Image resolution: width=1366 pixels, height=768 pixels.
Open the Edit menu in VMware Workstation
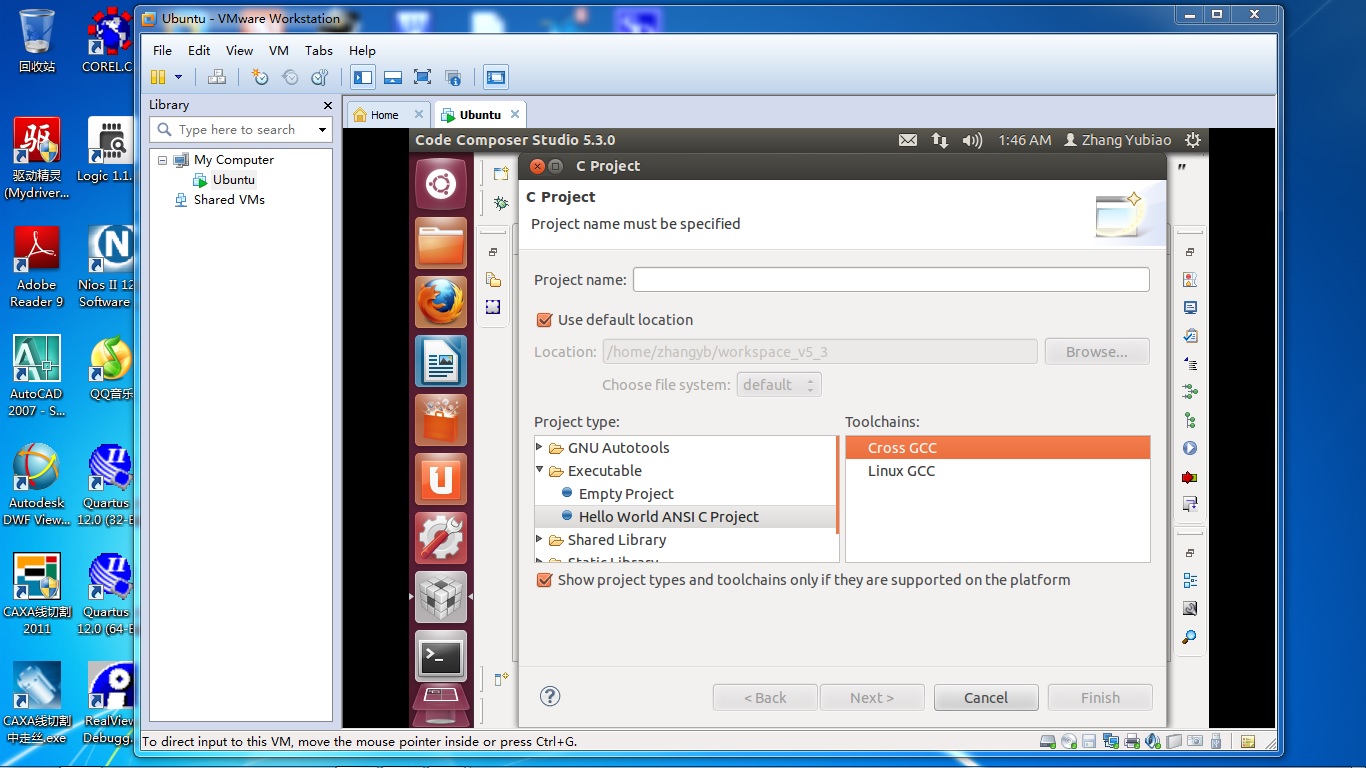(199, 50)
